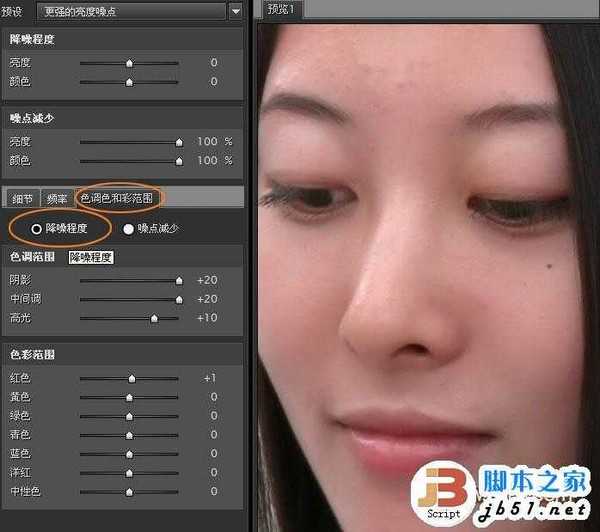
Task: Click the 红色 color range slider handle
Action: pyautogui.click(x=131, y=378)
